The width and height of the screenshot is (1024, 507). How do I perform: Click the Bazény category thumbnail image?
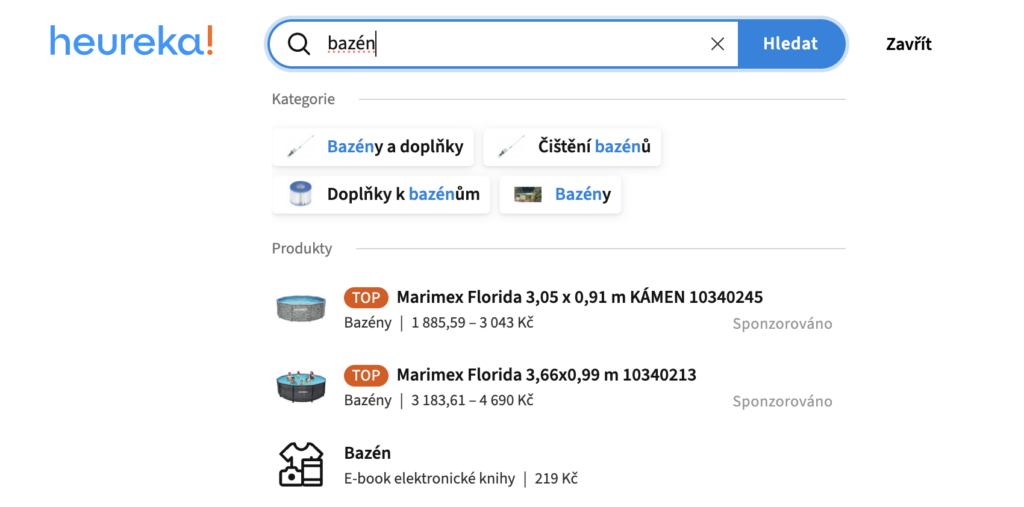click(x=528, y=194)
